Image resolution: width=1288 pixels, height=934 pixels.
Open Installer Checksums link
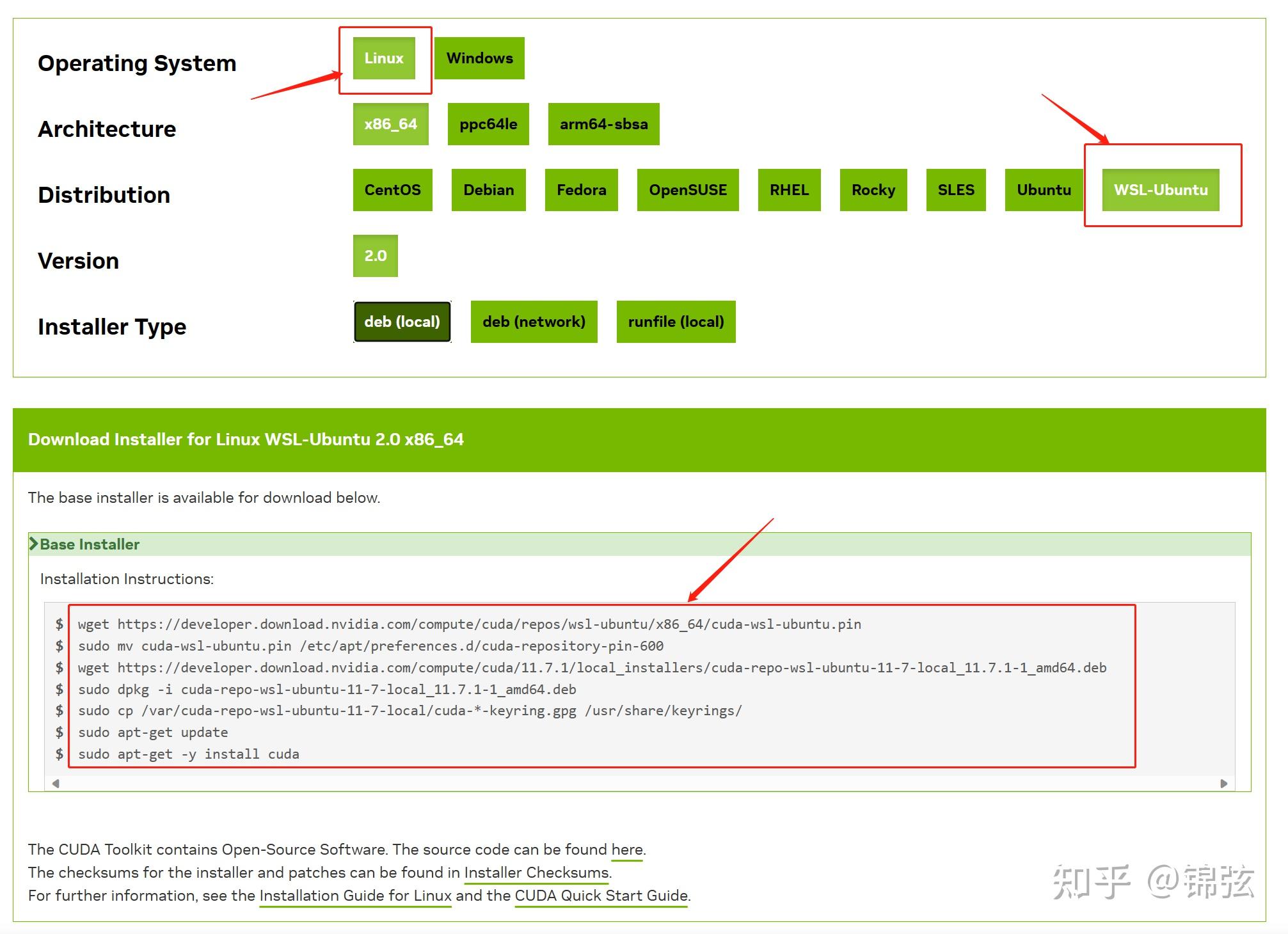click(x=536, y=873)
